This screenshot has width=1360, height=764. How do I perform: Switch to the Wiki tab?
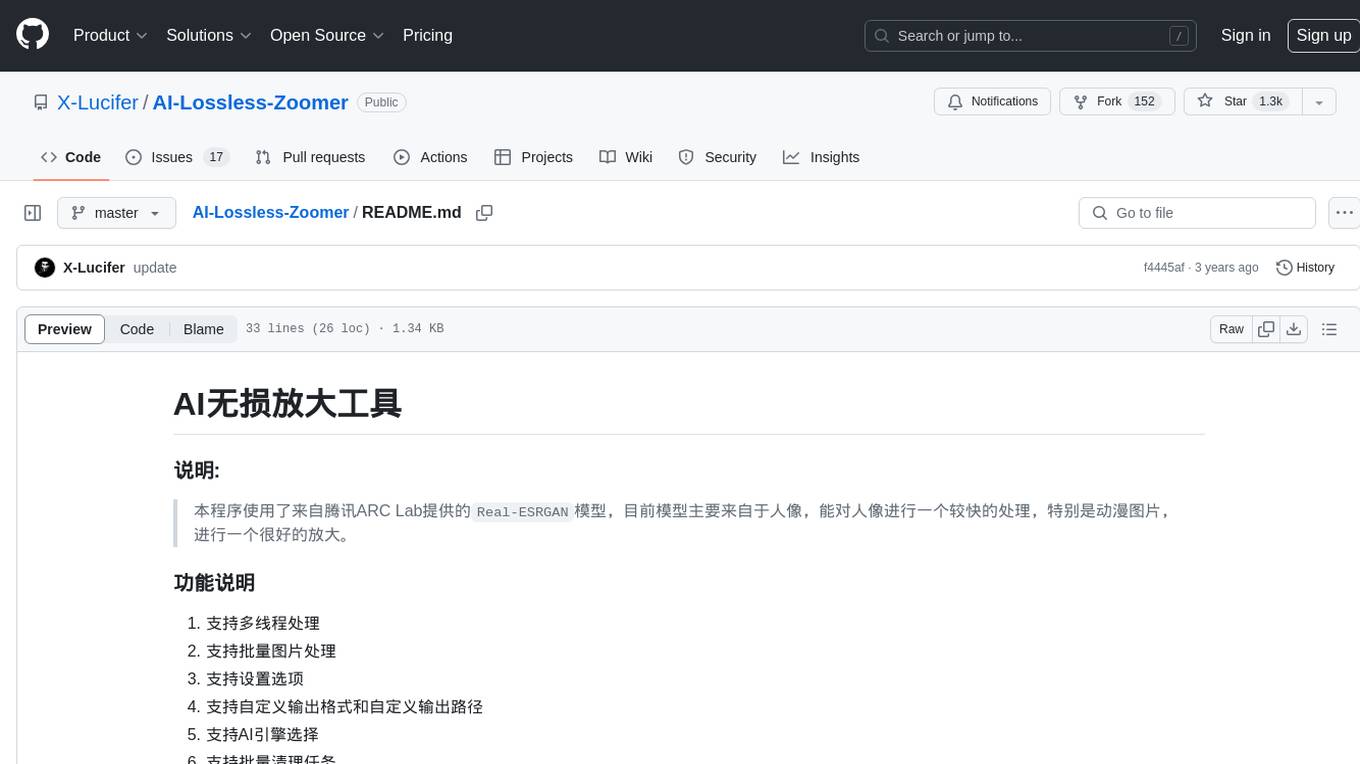(x=626, y=157)
